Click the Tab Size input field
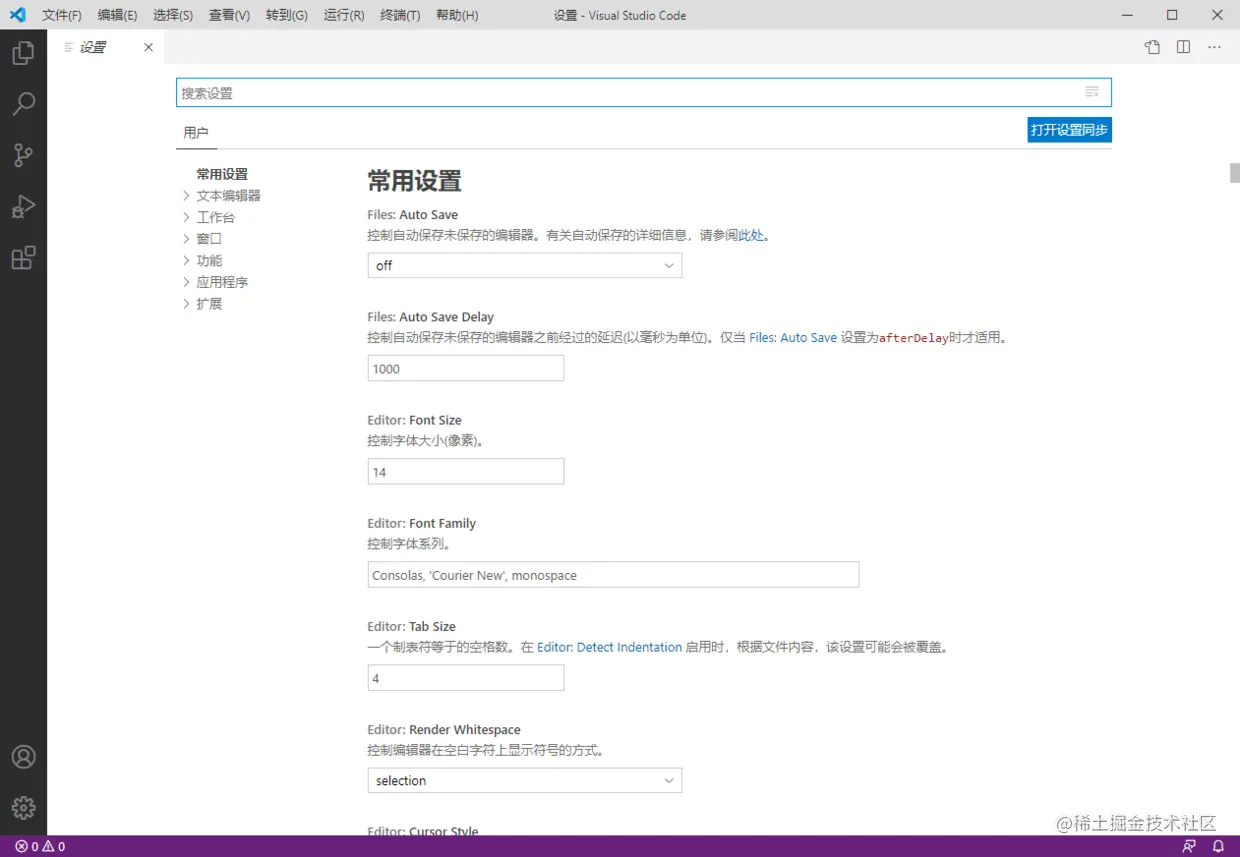Viewport: 1240px width, 857px height. pos(466,678)
